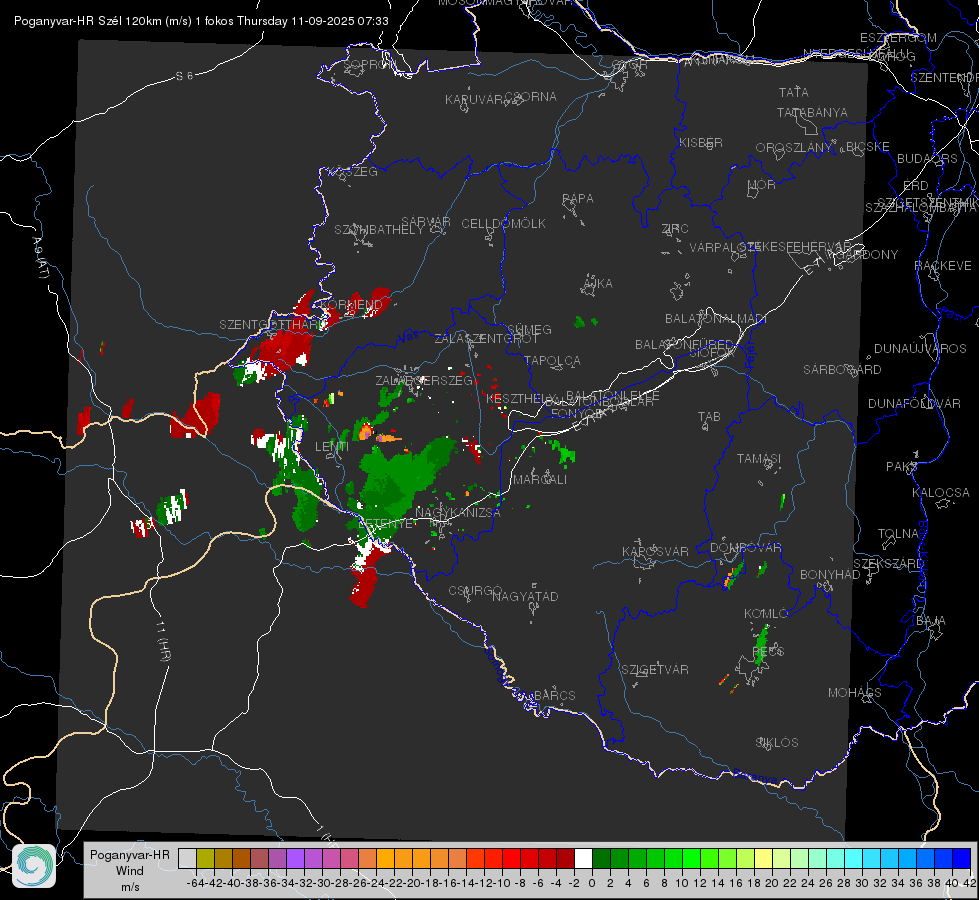The height and width of the screenshot is (900, 979).
Task: Click the PAPA city label
Action: point(578,199)
